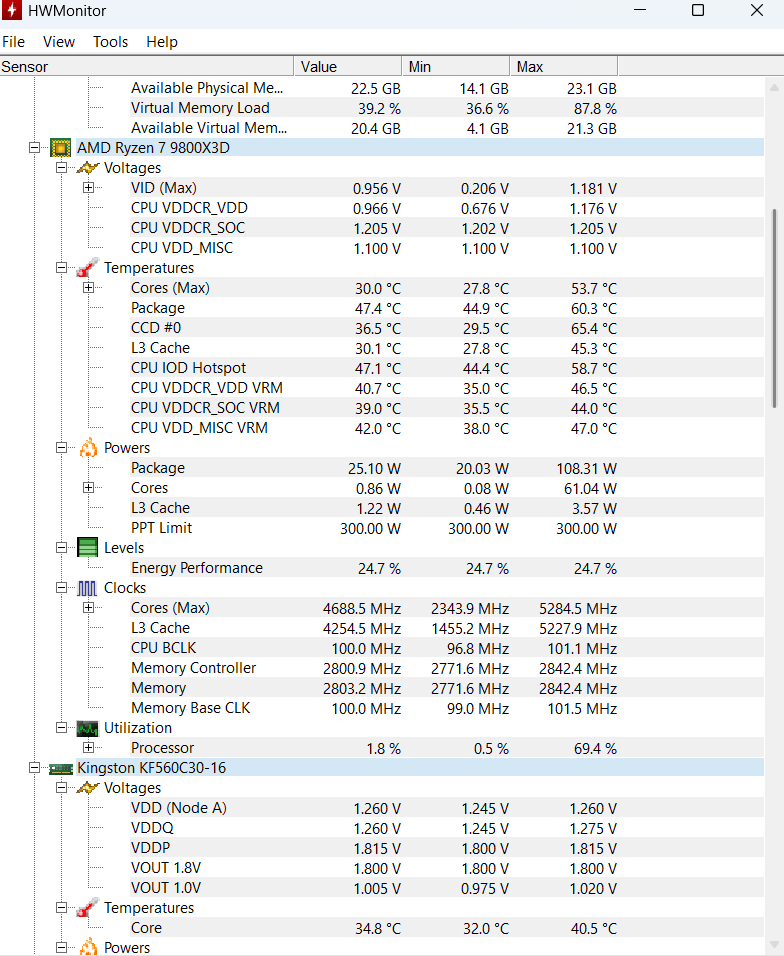Screen dimensions: 784x956
Task: Click the Kingston Temperatures thermometer icon
Action: point(87,908)
